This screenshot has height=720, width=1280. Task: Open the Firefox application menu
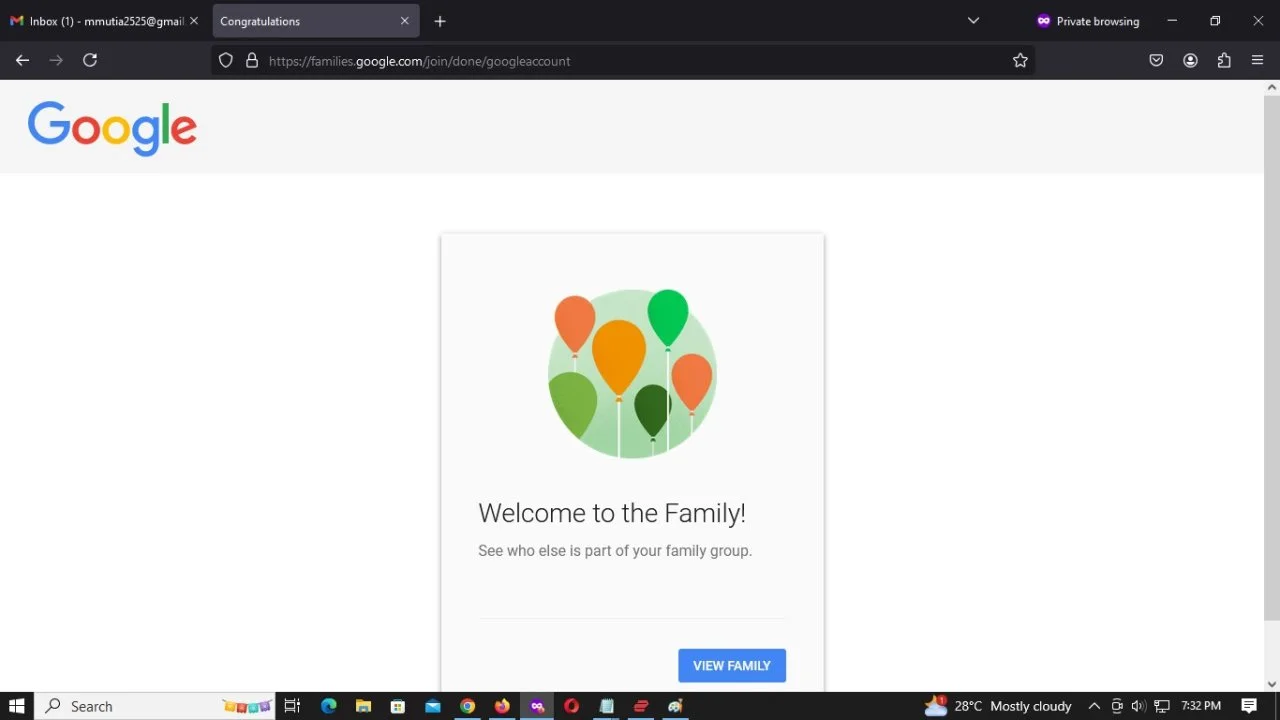pyautogui.click(x=1258, y=60)
